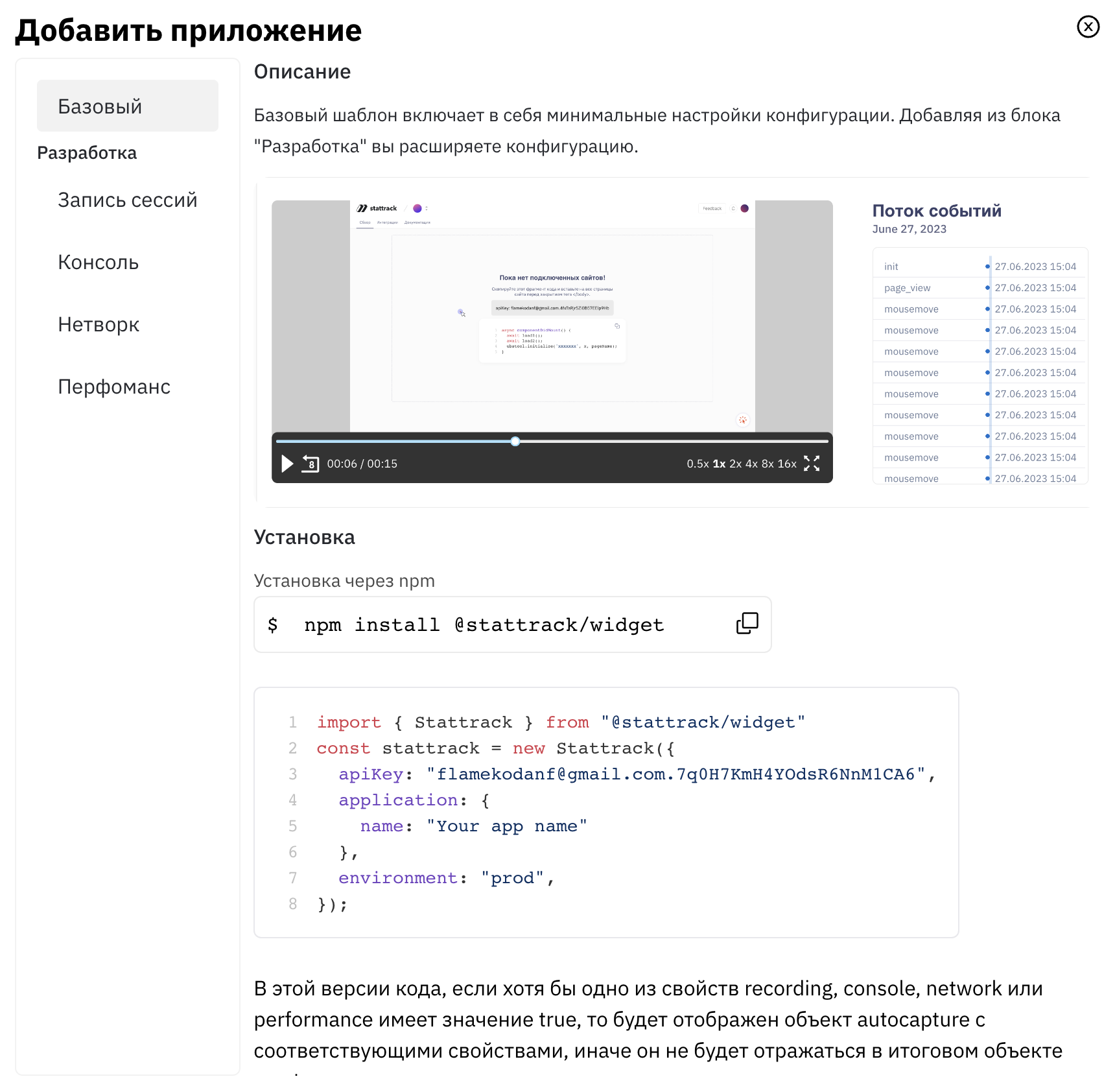
Task: Select the Перфоманс section
Action: pyautogui.click(x=114, y=386)
